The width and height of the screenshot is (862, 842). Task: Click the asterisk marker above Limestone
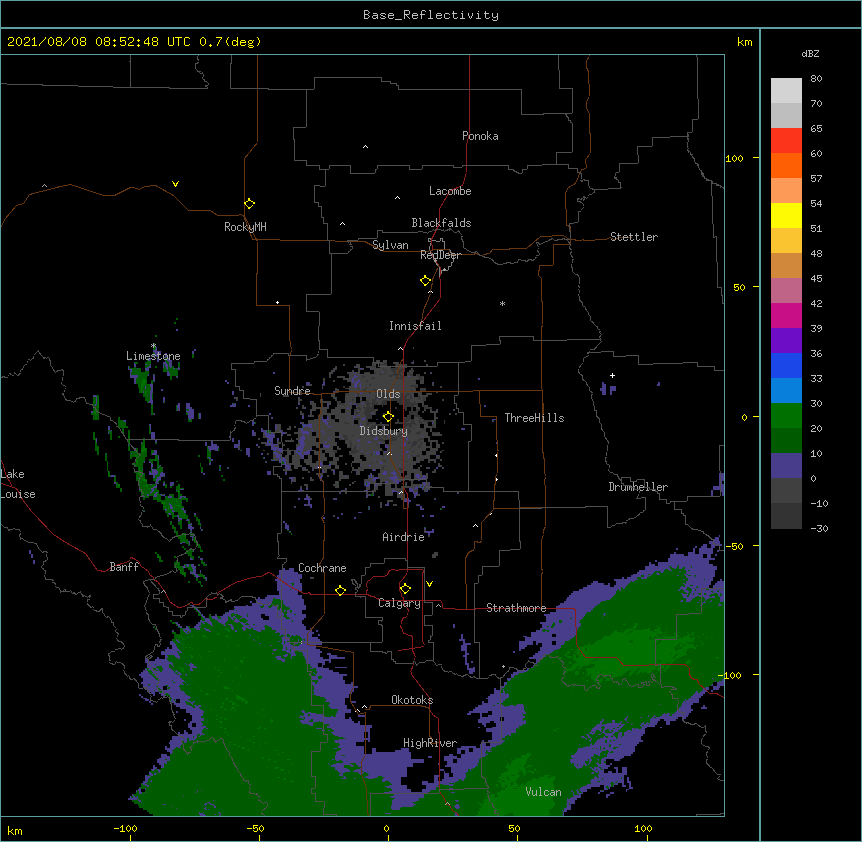153,346
